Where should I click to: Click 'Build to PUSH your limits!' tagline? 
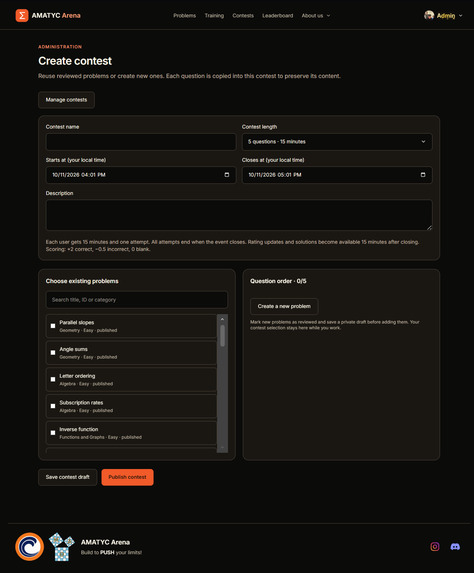(x=111, y=552)
